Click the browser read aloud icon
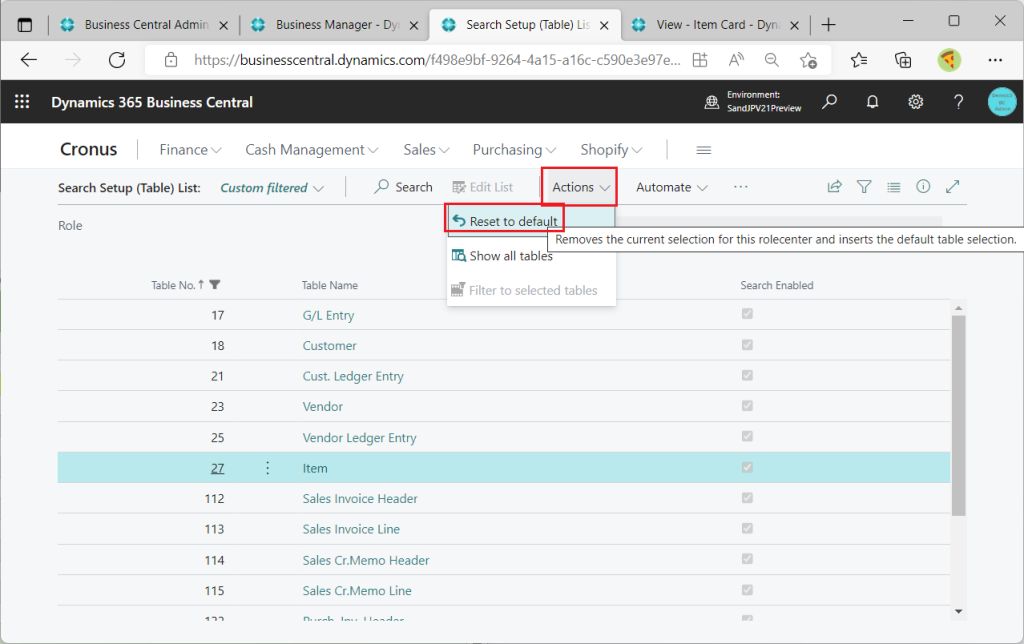1024x644 pixels. [x=736, y=60]
